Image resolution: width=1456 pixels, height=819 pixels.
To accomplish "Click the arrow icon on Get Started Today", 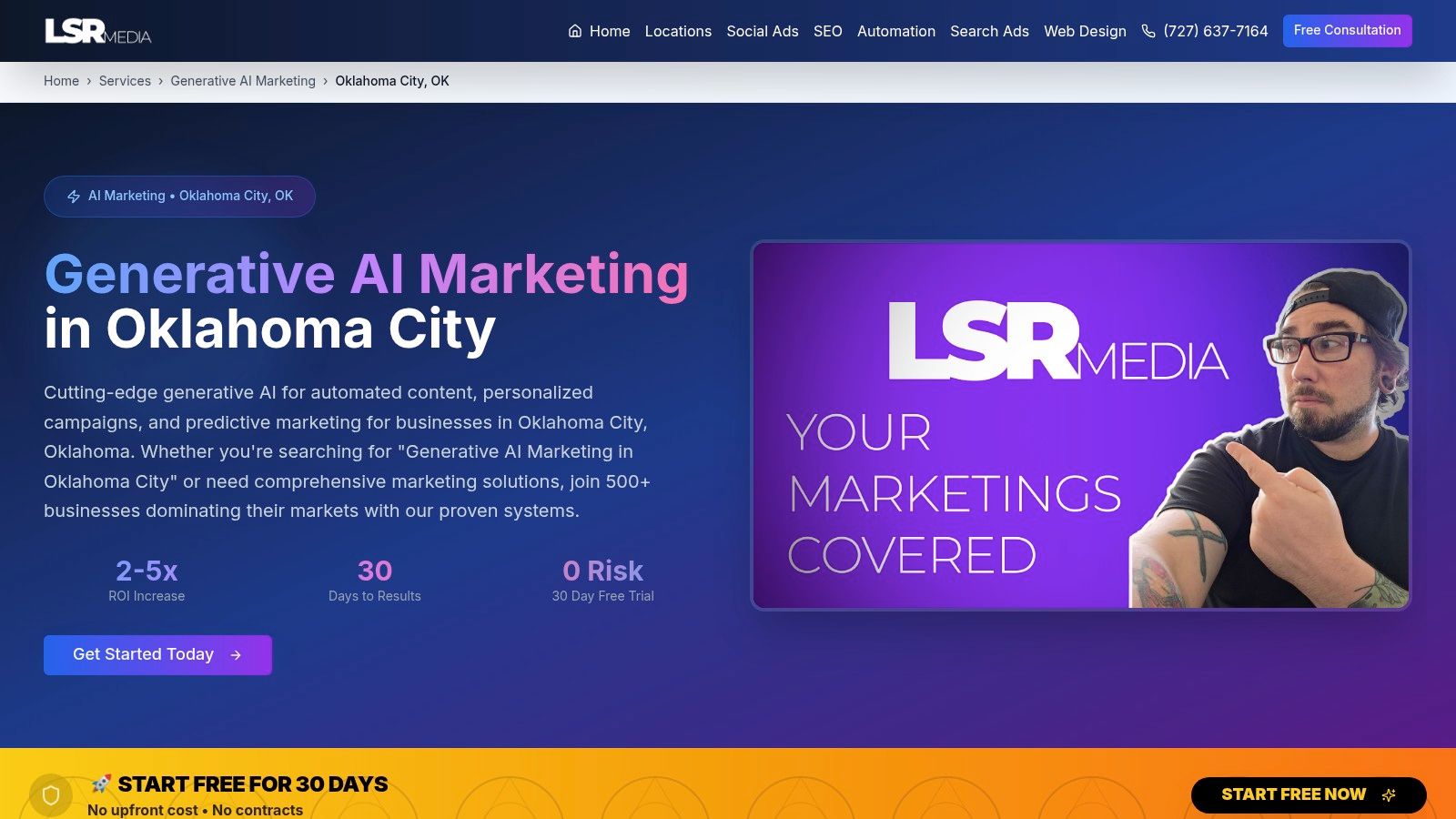I will point(236,655).
